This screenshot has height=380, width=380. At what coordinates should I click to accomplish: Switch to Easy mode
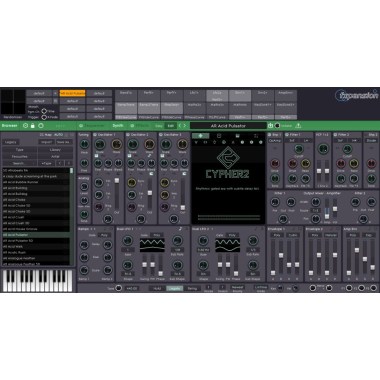coord(159,126)
